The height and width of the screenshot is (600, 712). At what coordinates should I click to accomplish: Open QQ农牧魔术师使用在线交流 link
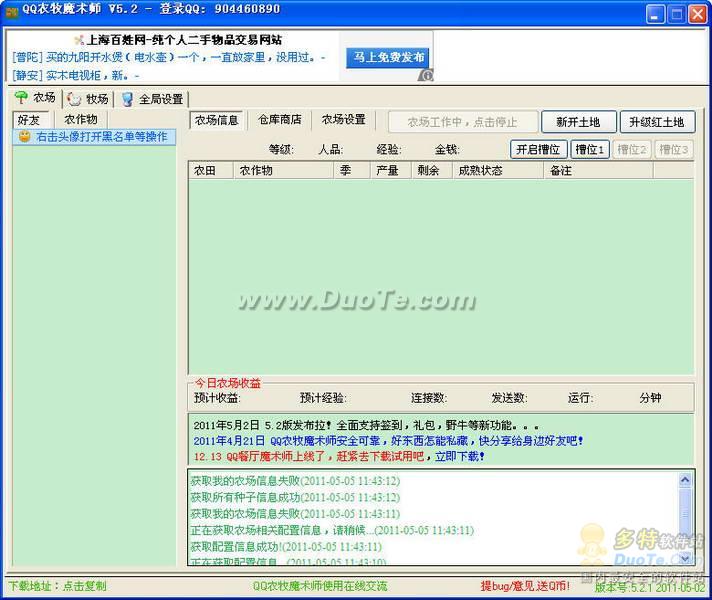pos(320,586)
